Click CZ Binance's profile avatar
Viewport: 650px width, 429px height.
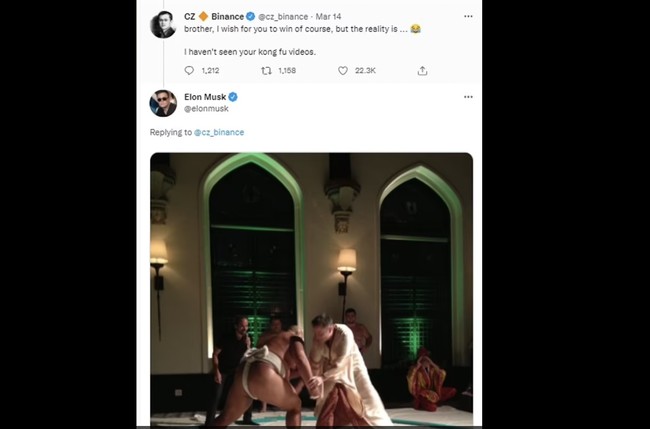[163, 25]
